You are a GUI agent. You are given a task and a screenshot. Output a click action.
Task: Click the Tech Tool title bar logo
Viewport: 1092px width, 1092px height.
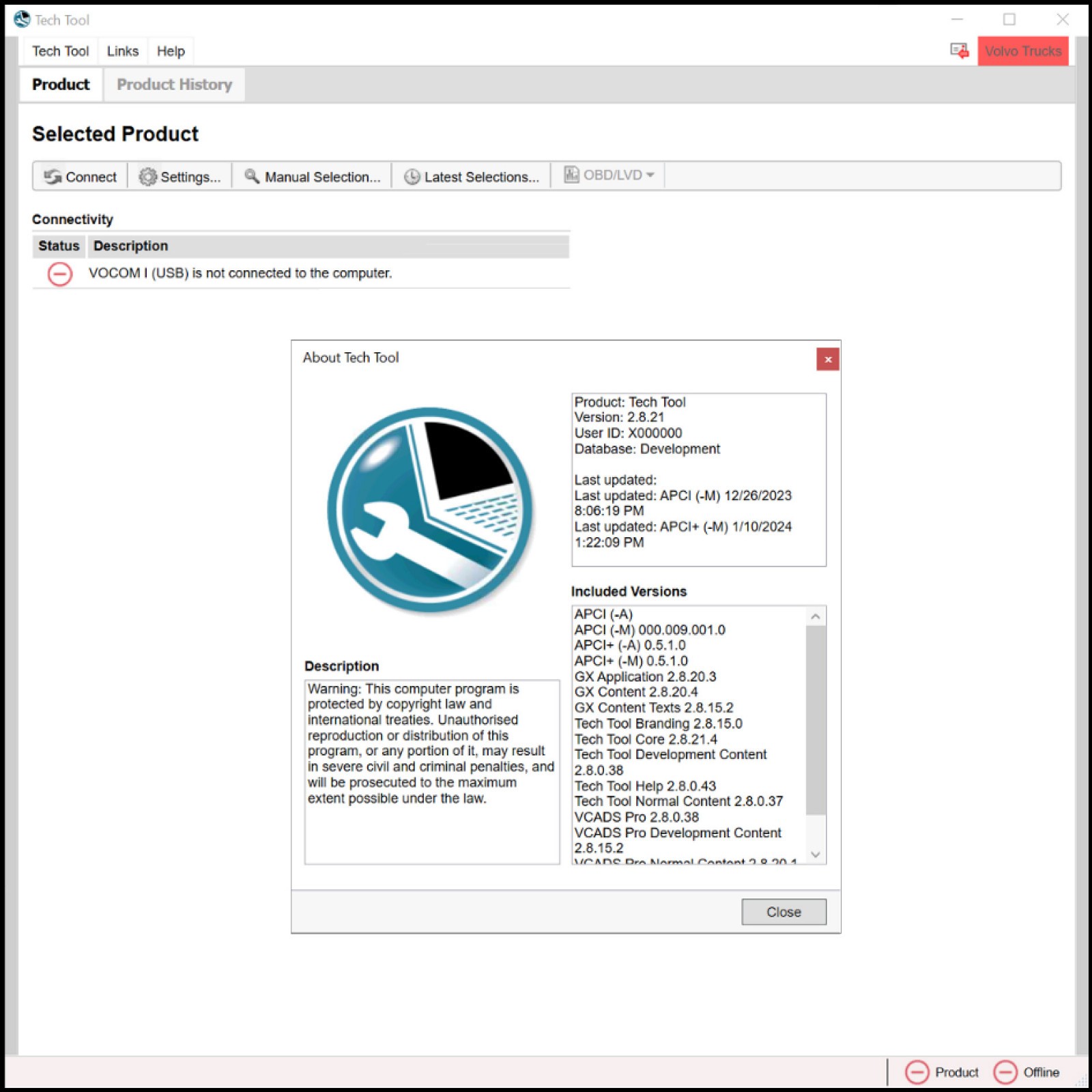tap(22, 20)
